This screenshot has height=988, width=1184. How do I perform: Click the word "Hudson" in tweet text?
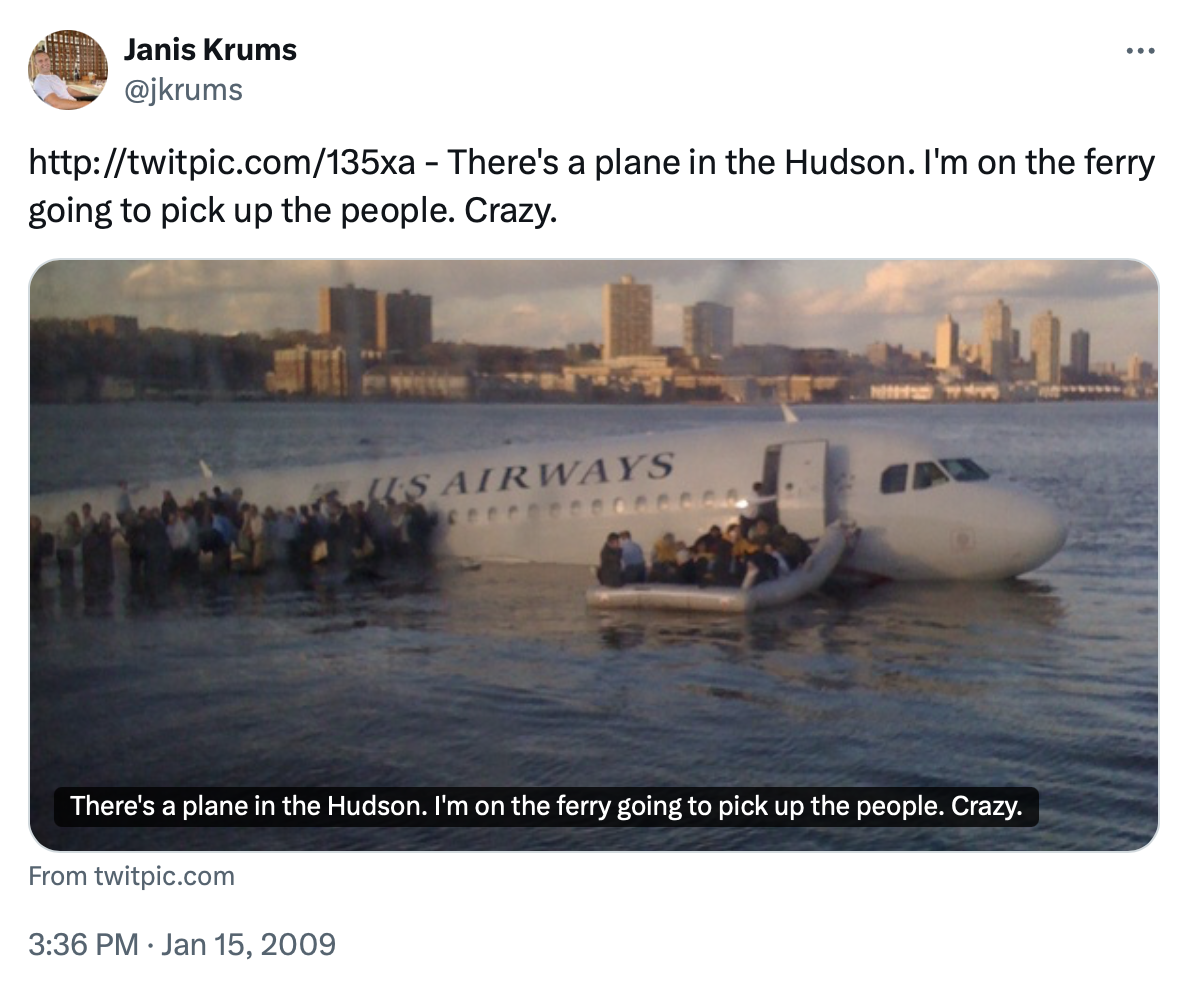[x=848, y=163]
